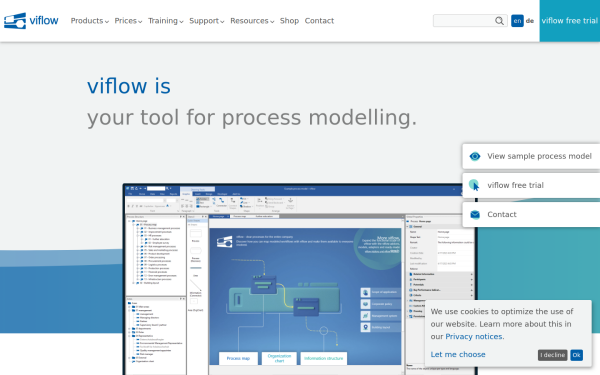Click the search magnifier icon
The width and height of the screenshot is (600, 375).
pyautogui.click(x=499, y=21)
